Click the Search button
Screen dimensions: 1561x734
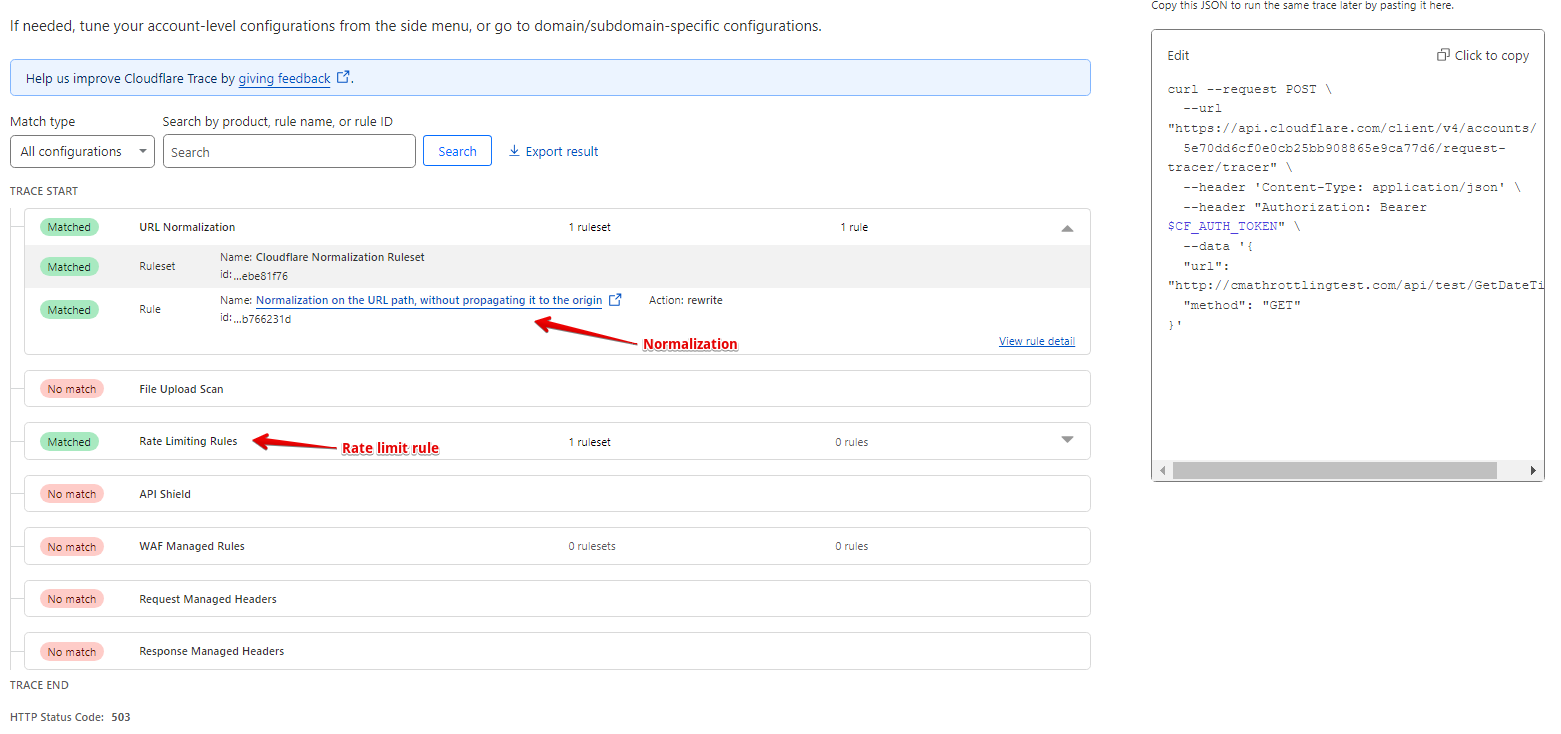coord(457,151)
